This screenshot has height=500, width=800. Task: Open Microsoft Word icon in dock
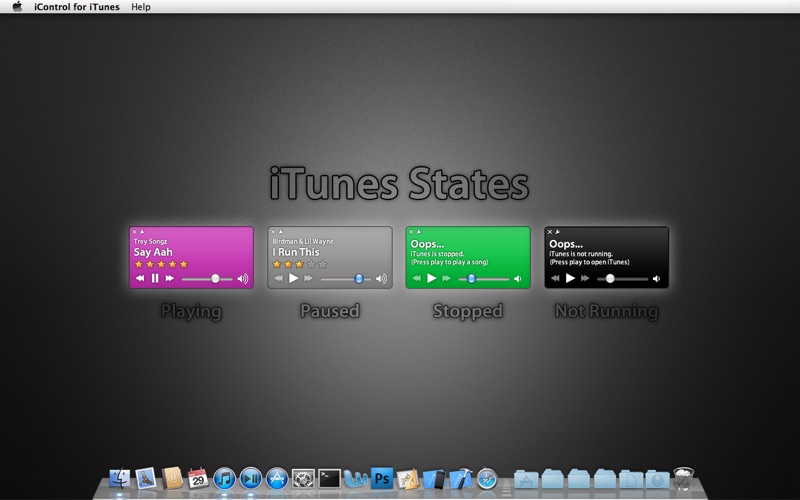tap(356, 479)
